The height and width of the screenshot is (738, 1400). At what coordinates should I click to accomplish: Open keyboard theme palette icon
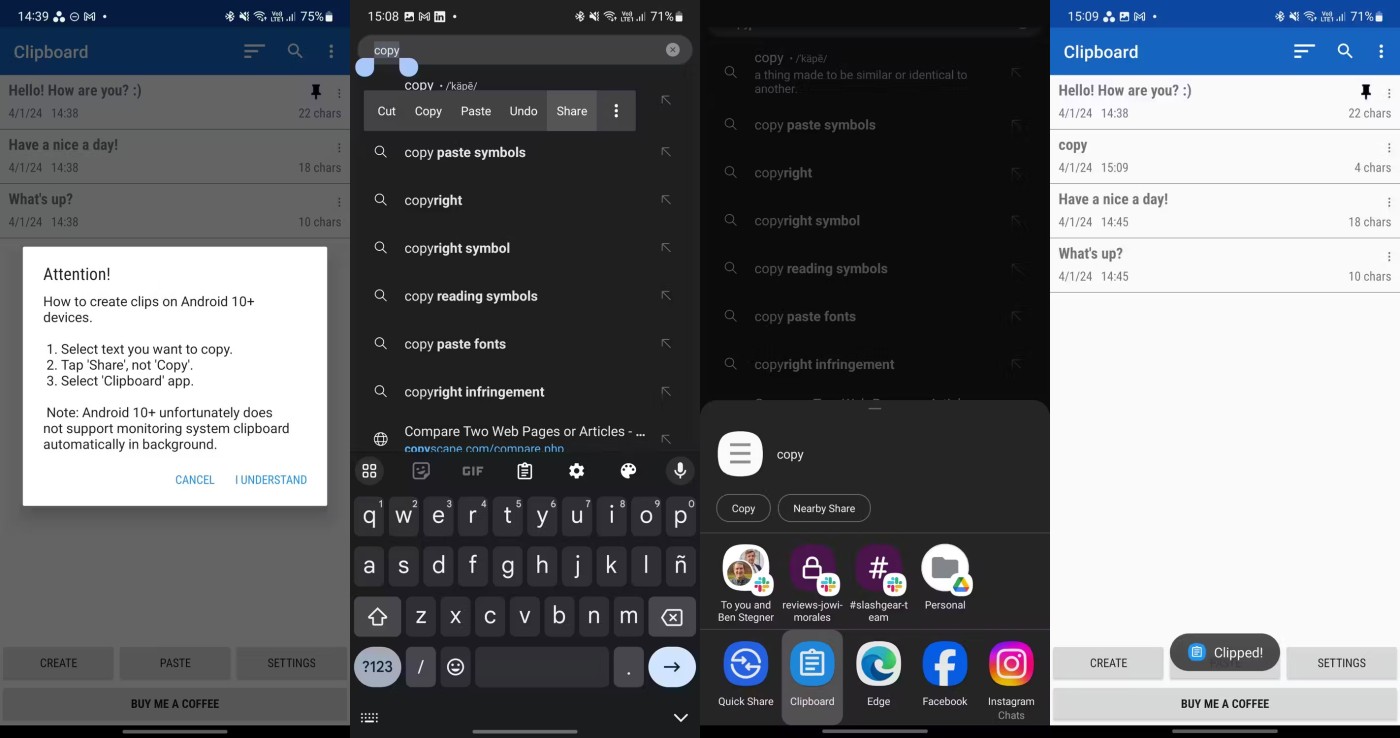(628, 471)
